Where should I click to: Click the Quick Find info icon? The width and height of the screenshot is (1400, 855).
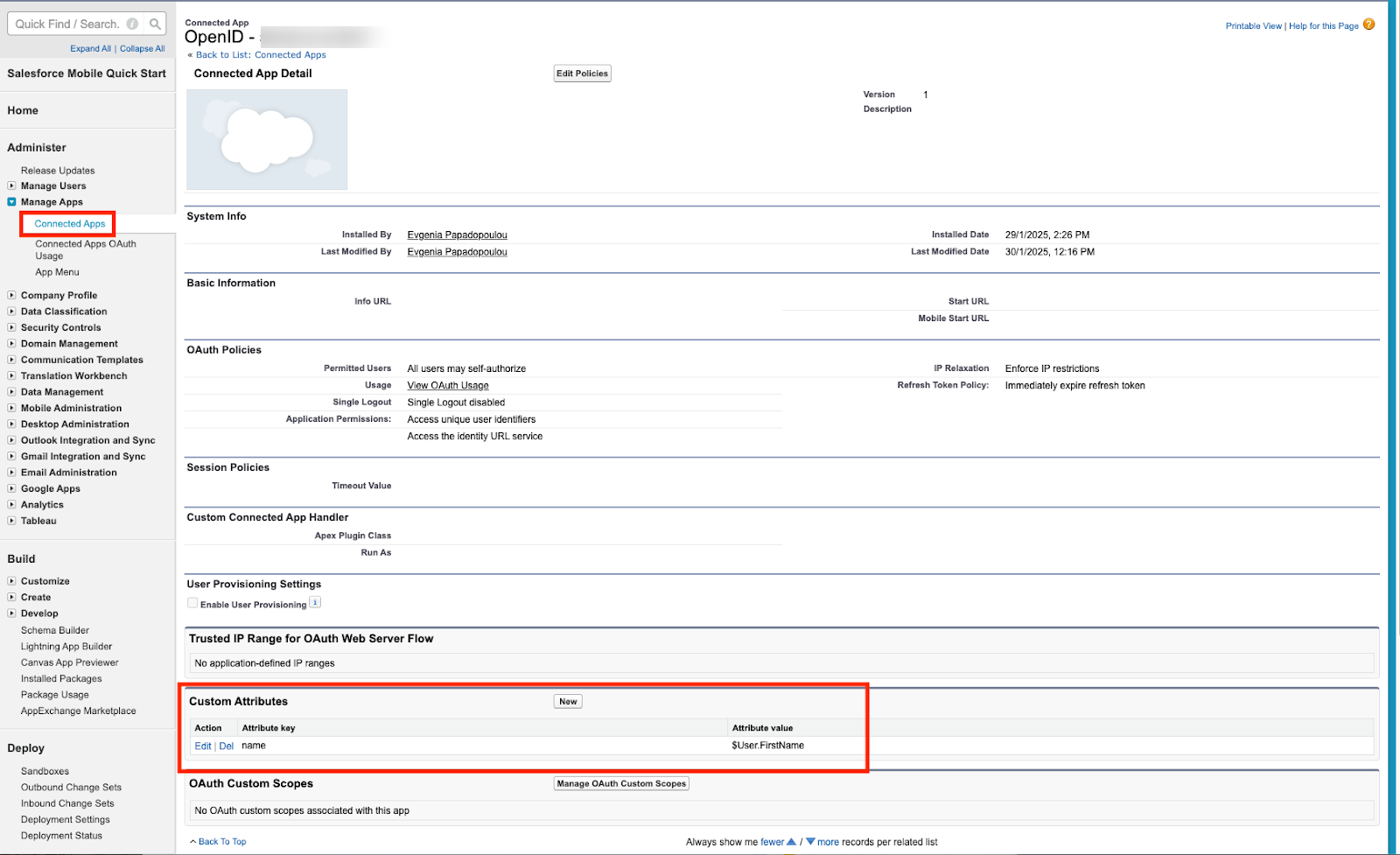[x=132, y=24]
